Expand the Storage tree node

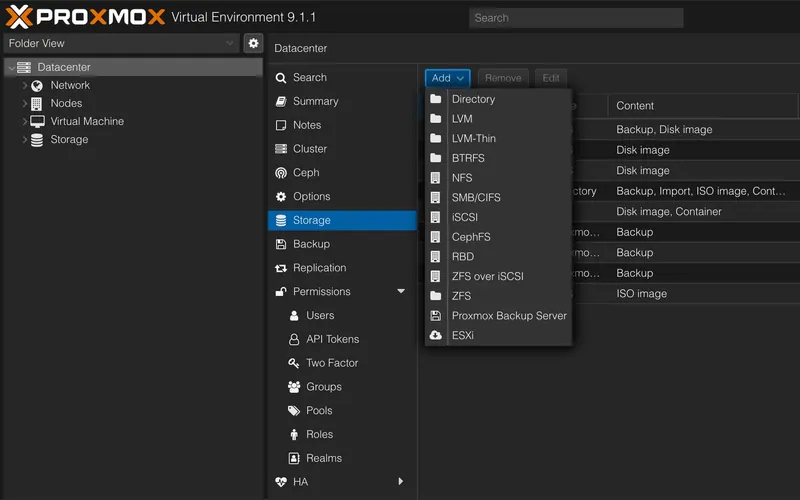(x=24, y=140)
